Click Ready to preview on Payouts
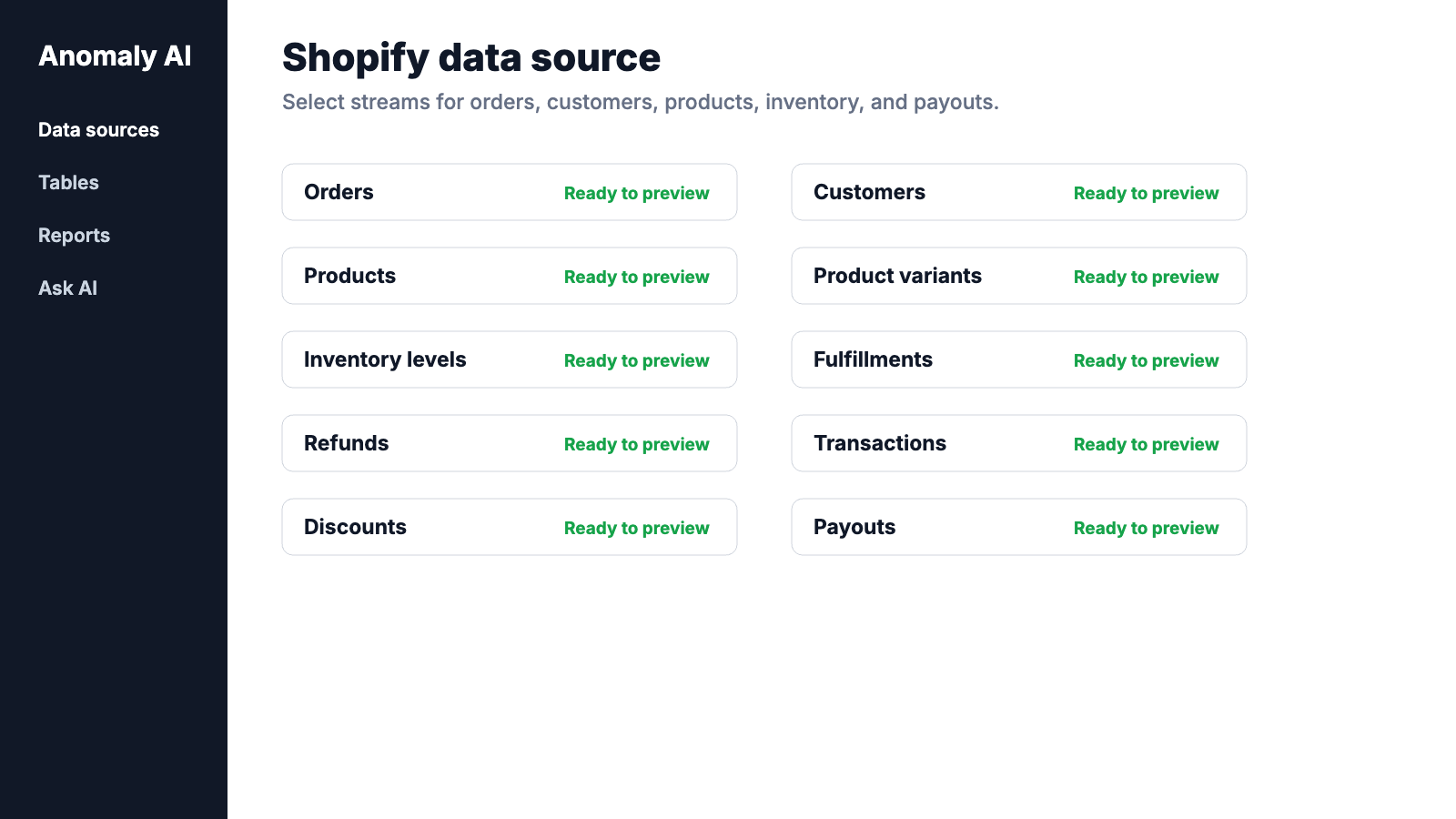Viewport: 1456px width, 819px height. (x=1146, y=528)
